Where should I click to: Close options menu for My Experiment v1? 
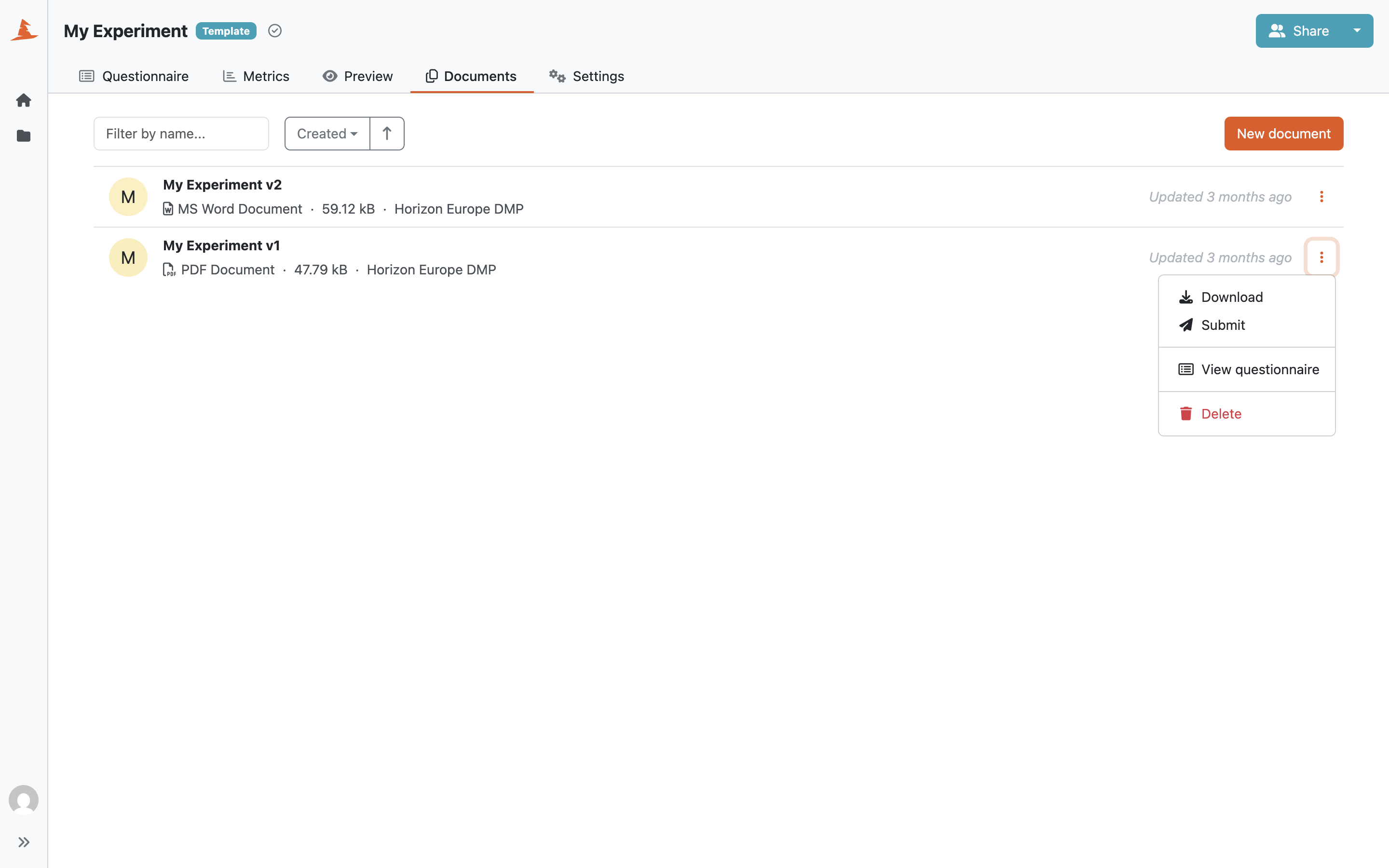click(x=1321, y=258)
